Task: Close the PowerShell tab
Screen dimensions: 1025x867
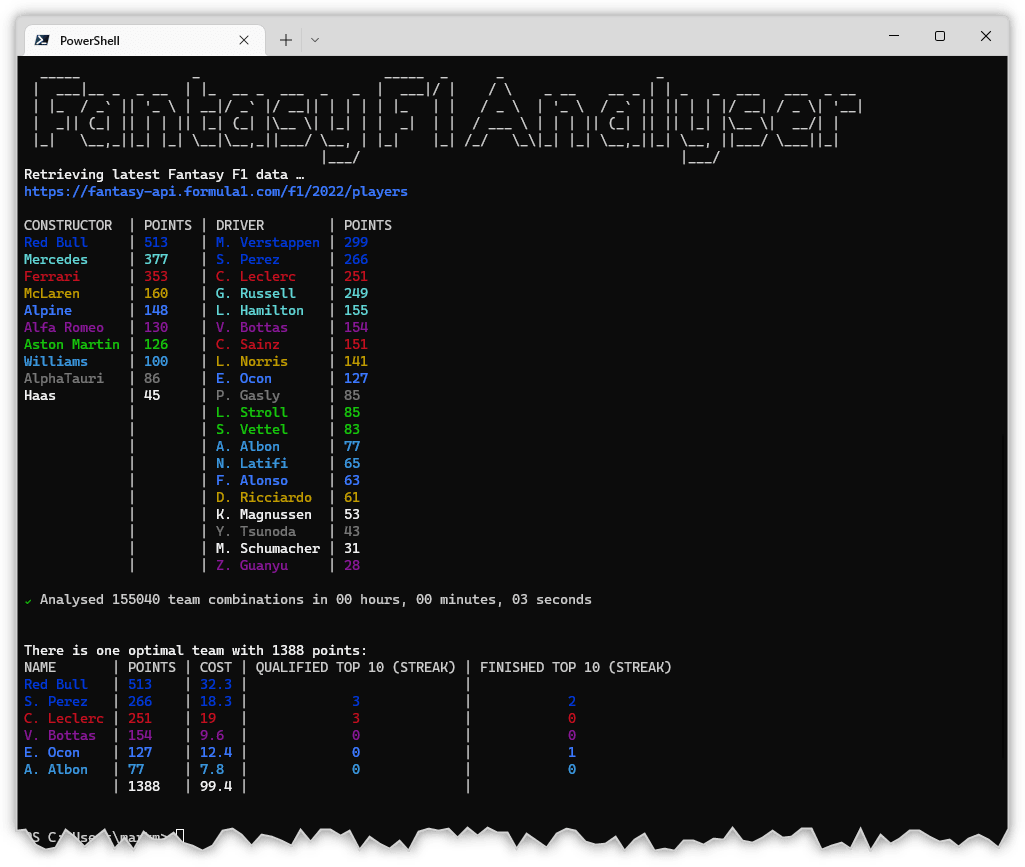Action: [243, 39]
